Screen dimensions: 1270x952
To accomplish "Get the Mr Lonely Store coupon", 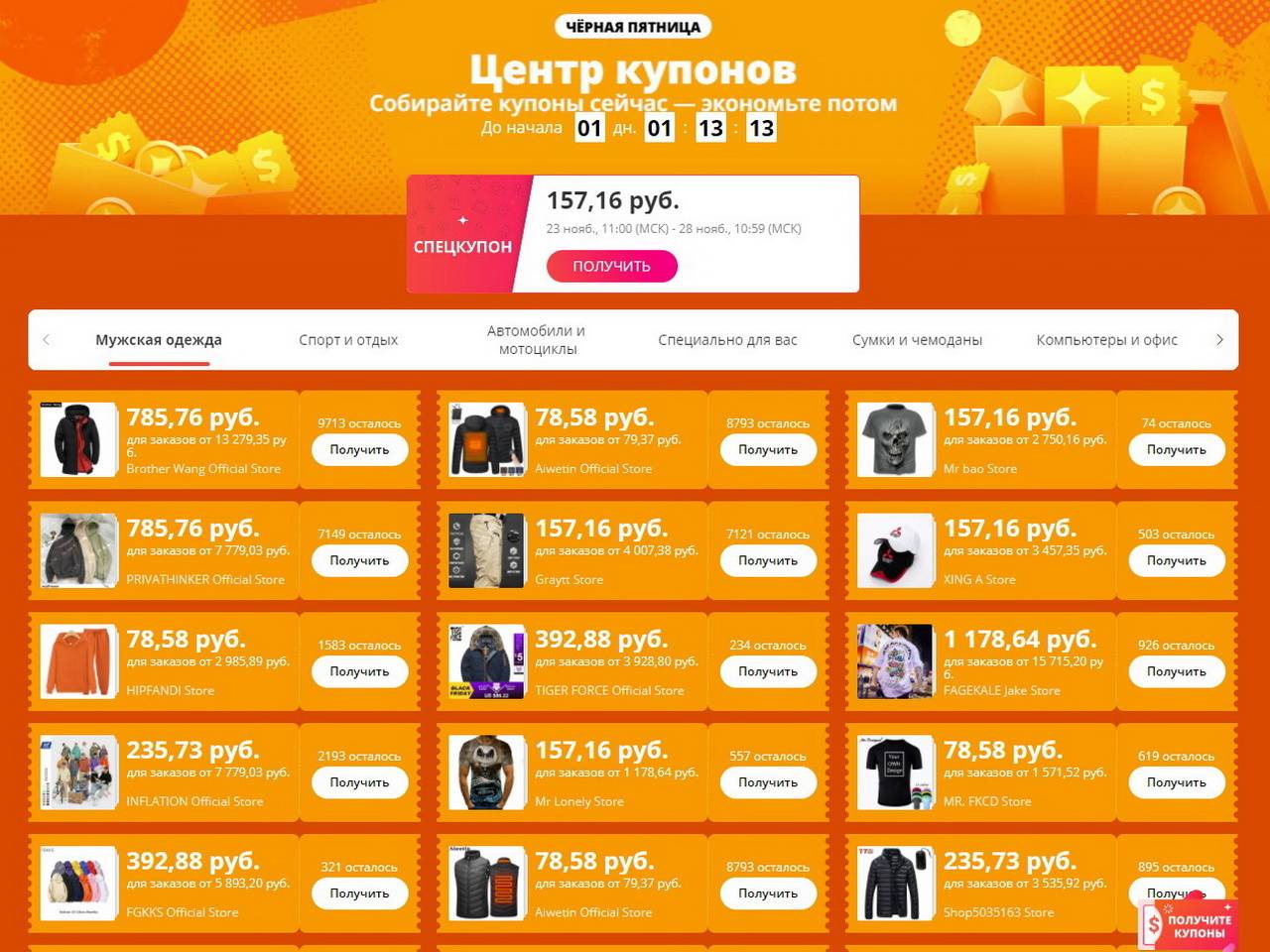I will click(768, 783).
